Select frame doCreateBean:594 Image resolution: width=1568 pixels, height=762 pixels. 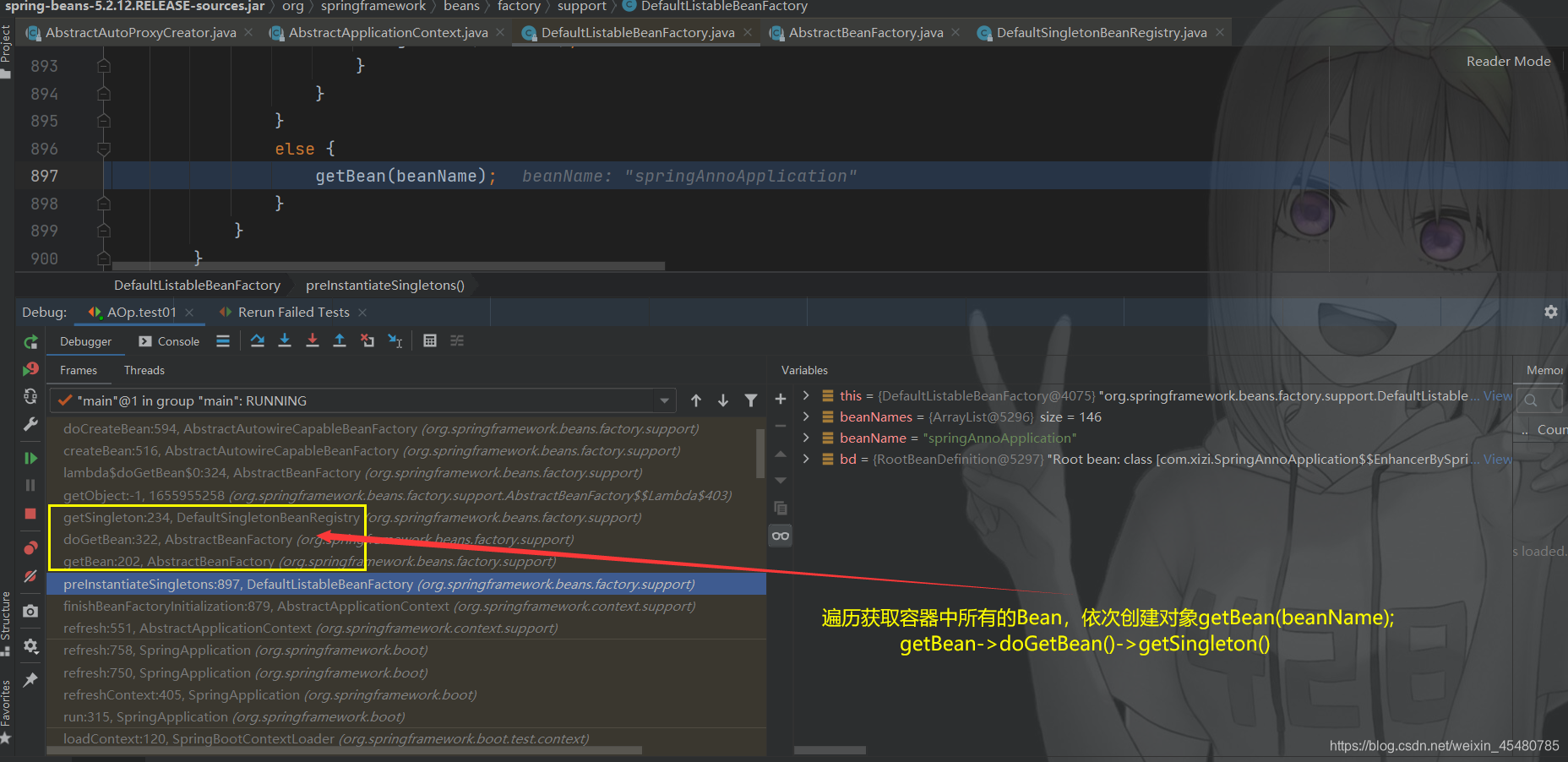(406, 428)
